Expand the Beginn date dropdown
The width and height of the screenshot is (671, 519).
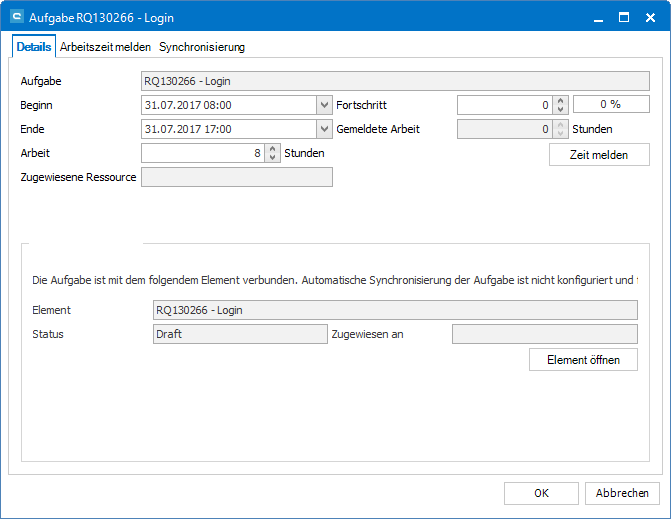(324, 104)
